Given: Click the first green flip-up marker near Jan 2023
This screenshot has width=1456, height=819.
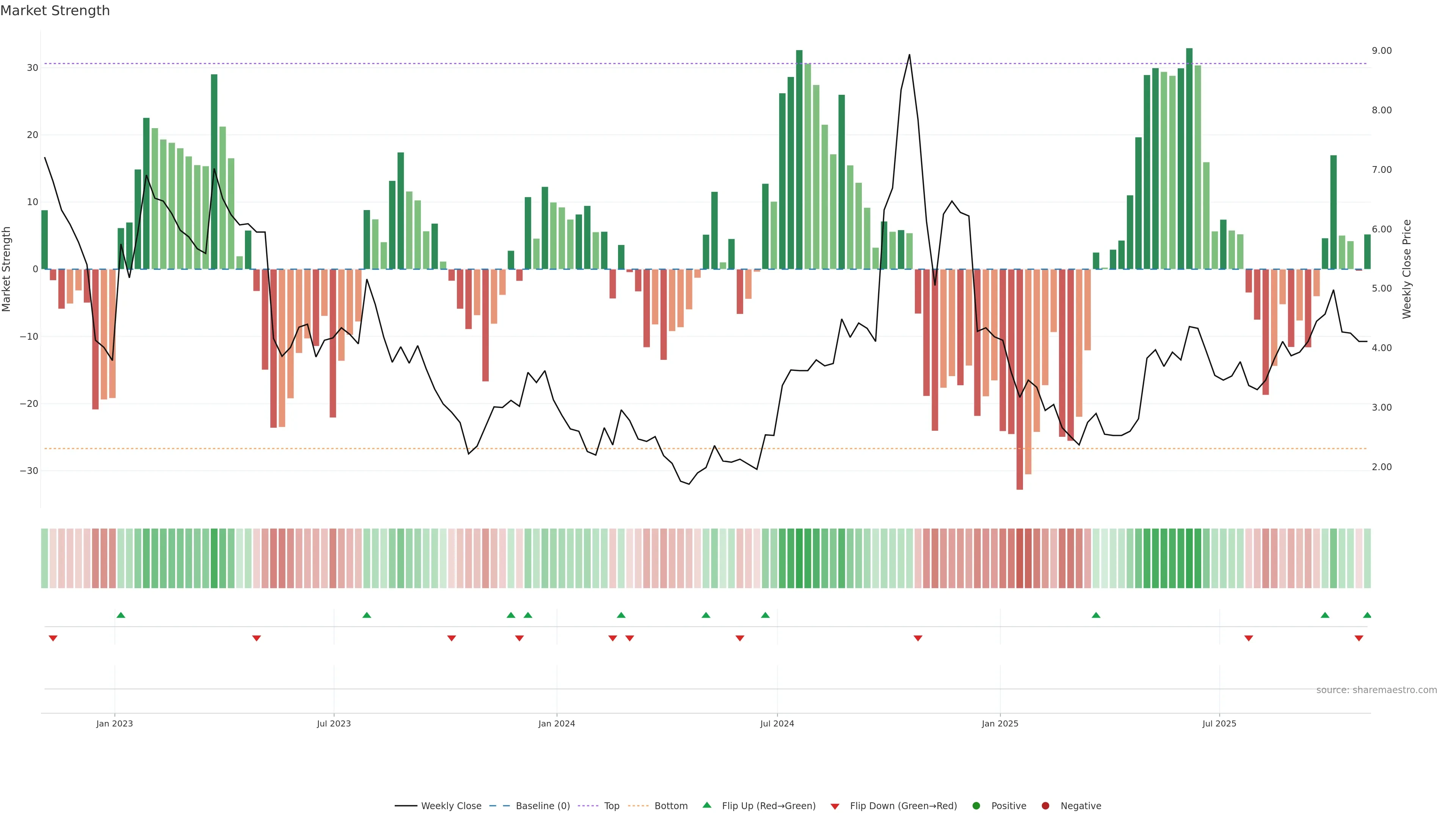Looking at the screenshot, I should pyautogui.click(x=121, y=615).
